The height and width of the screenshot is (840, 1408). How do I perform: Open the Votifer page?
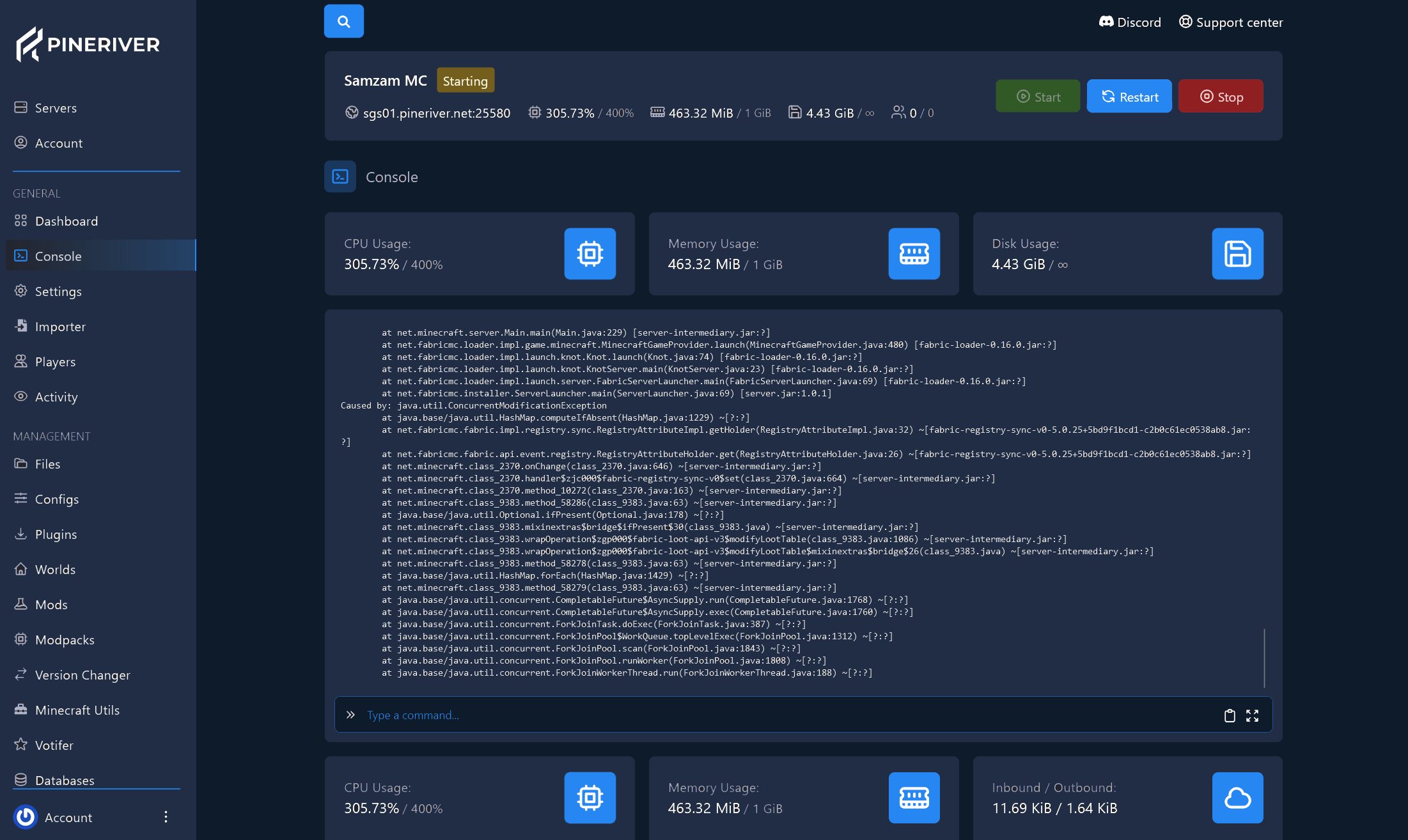(54, 745)
